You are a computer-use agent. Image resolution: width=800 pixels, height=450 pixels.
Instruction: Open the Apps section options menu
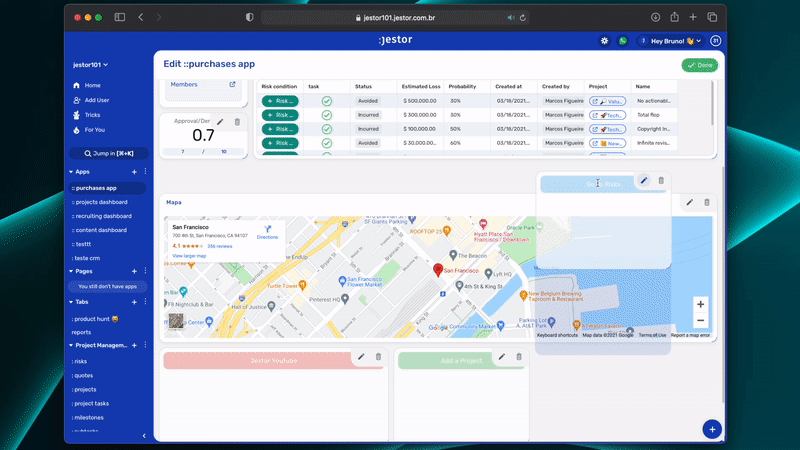(145, 171)
